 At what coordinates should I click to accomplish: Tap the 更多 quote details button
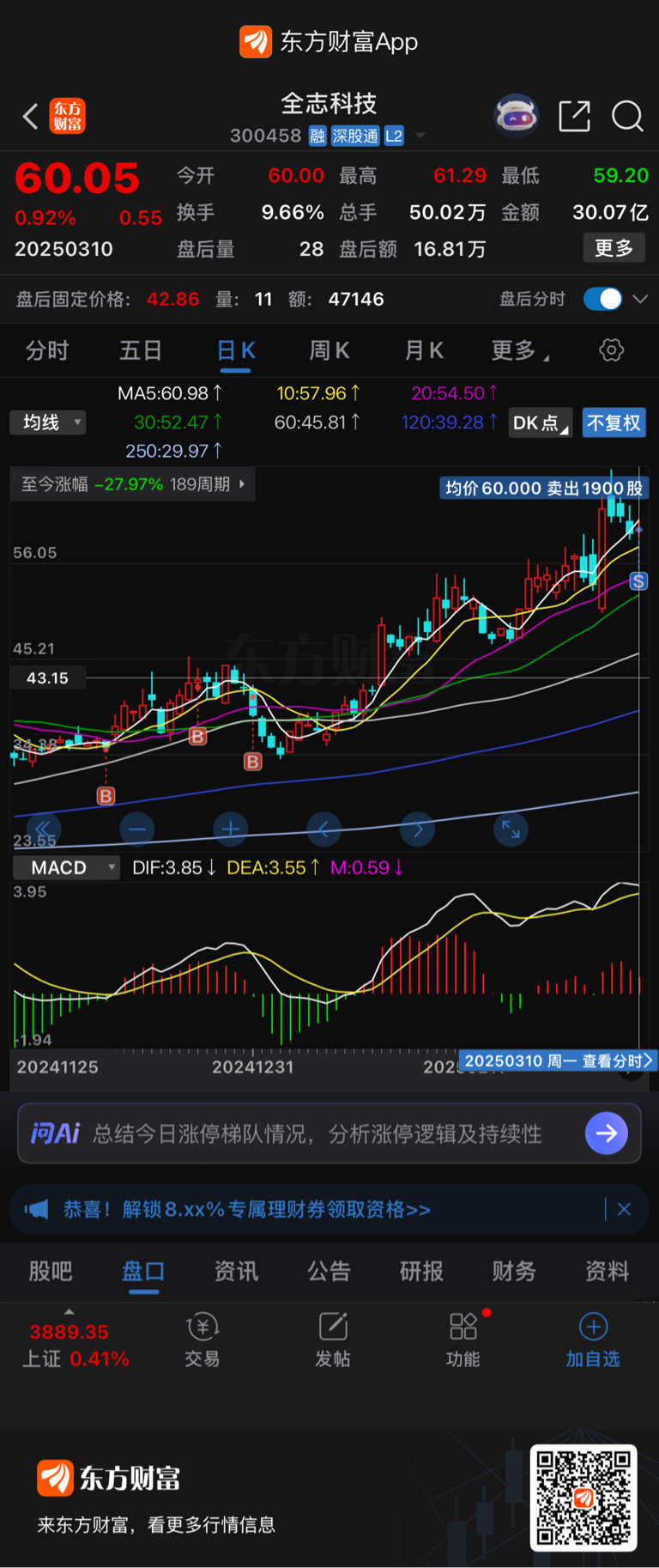614,248
